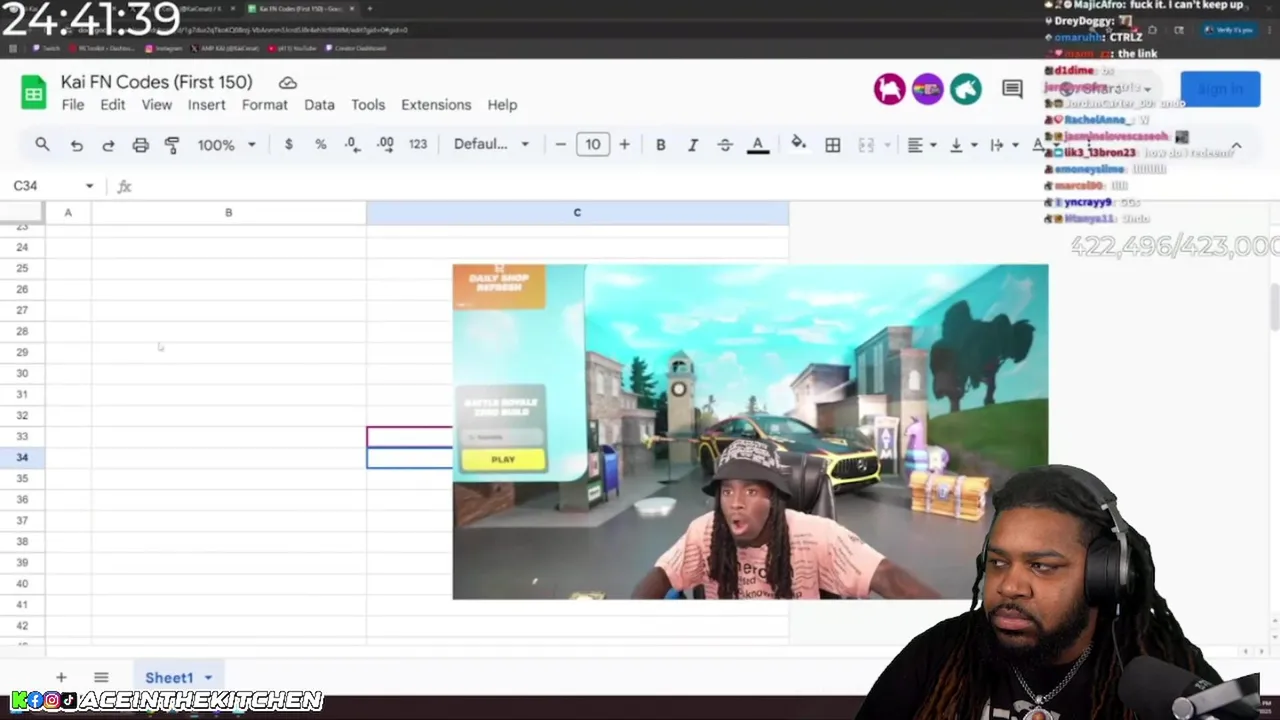1280x720 pixels.
Task: Open the Tools menu
Action: (x=368, y=105)
